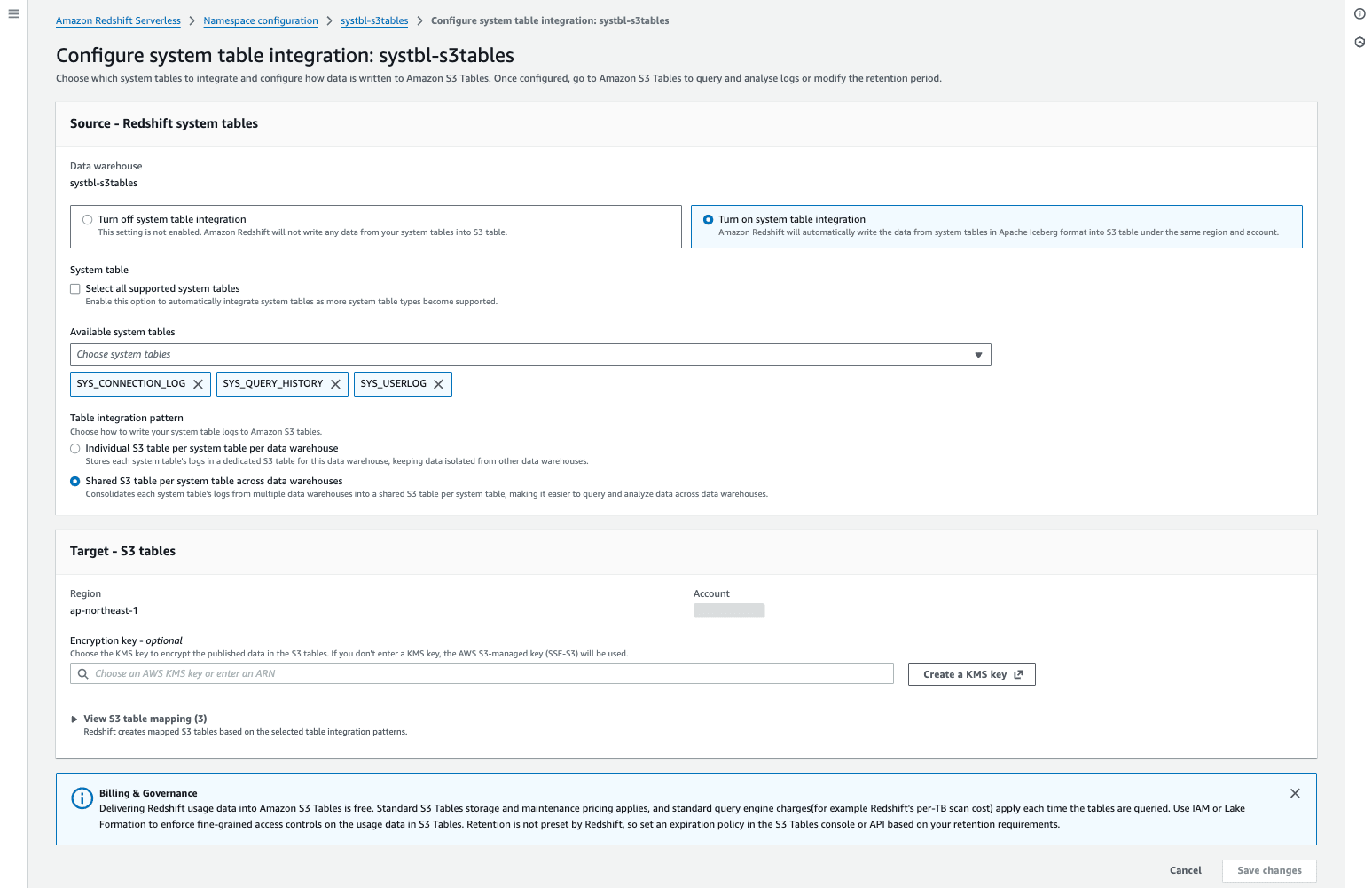
Task: Open the info panel icon
Action: tap(1360, 13)
